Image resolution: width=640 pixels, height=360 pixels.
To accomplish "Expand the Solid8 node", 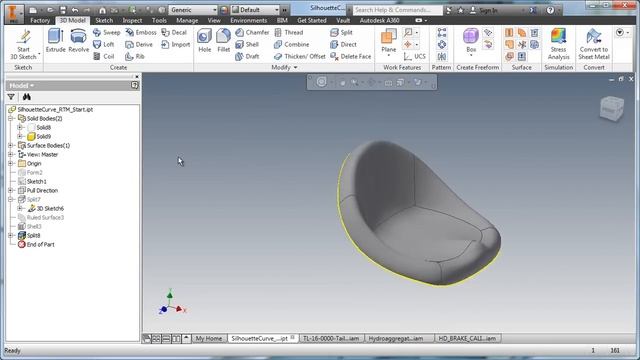I will 20,127.
